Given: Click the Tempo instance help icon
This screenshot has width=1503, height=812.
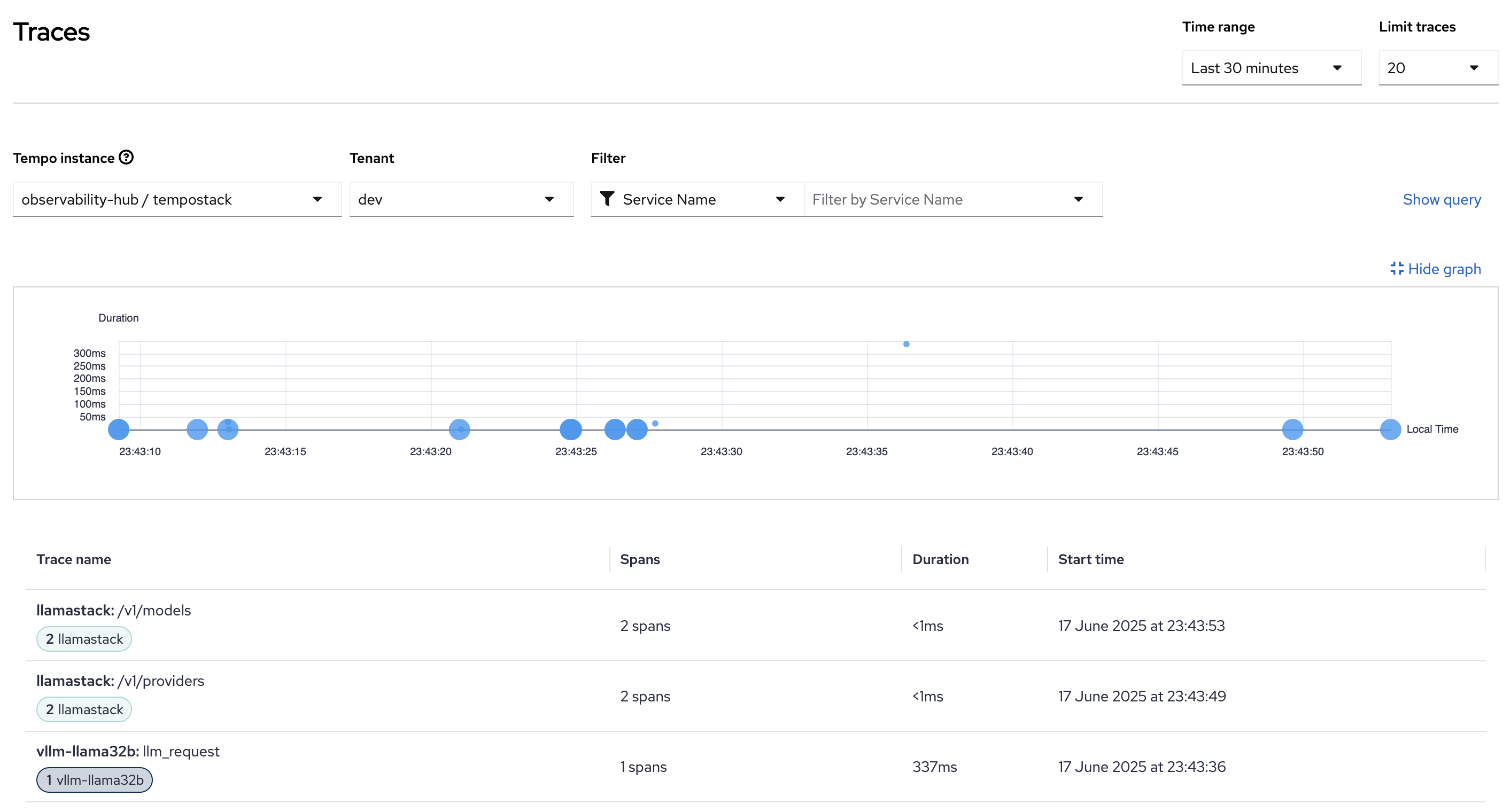Looking at the screenshot, I should 126,158.
